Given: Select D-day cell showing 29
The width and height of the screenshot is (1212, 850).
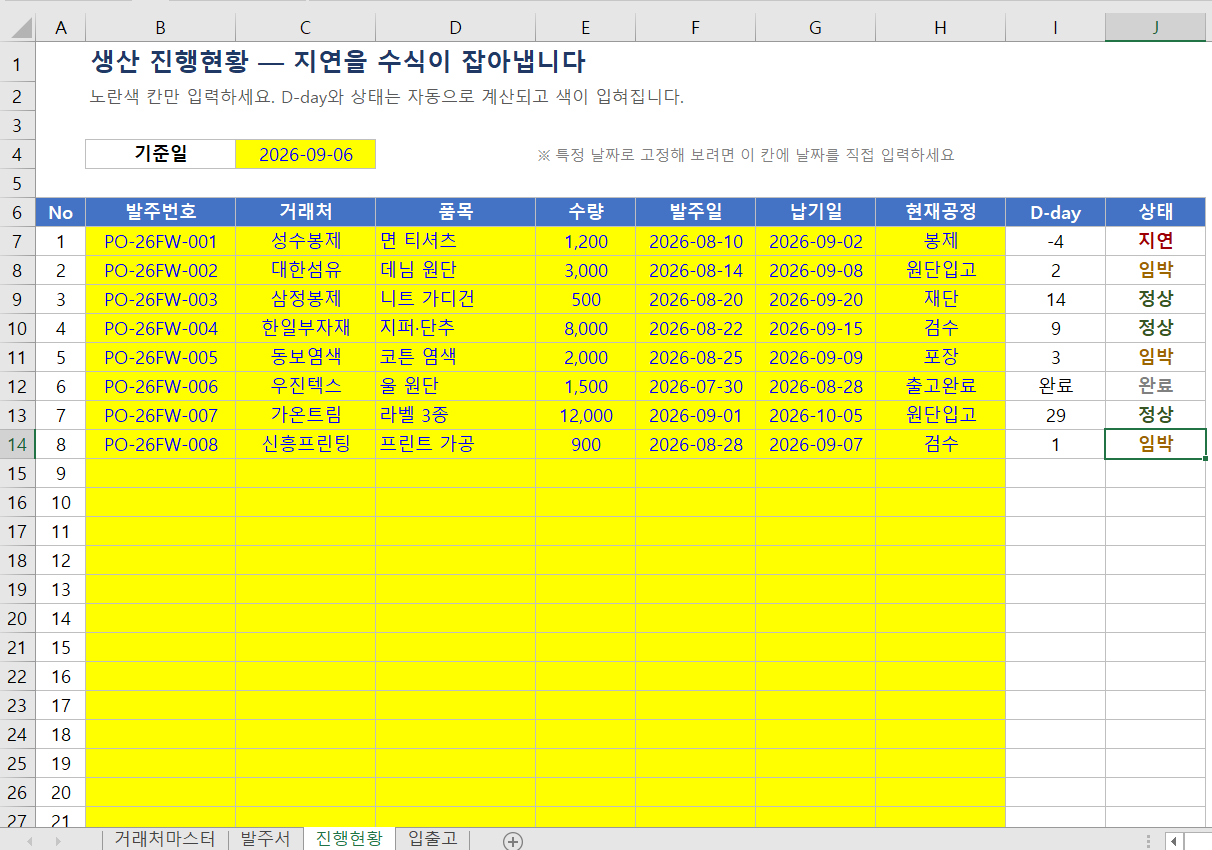Looking at the screenshot, I should 1056,415.
